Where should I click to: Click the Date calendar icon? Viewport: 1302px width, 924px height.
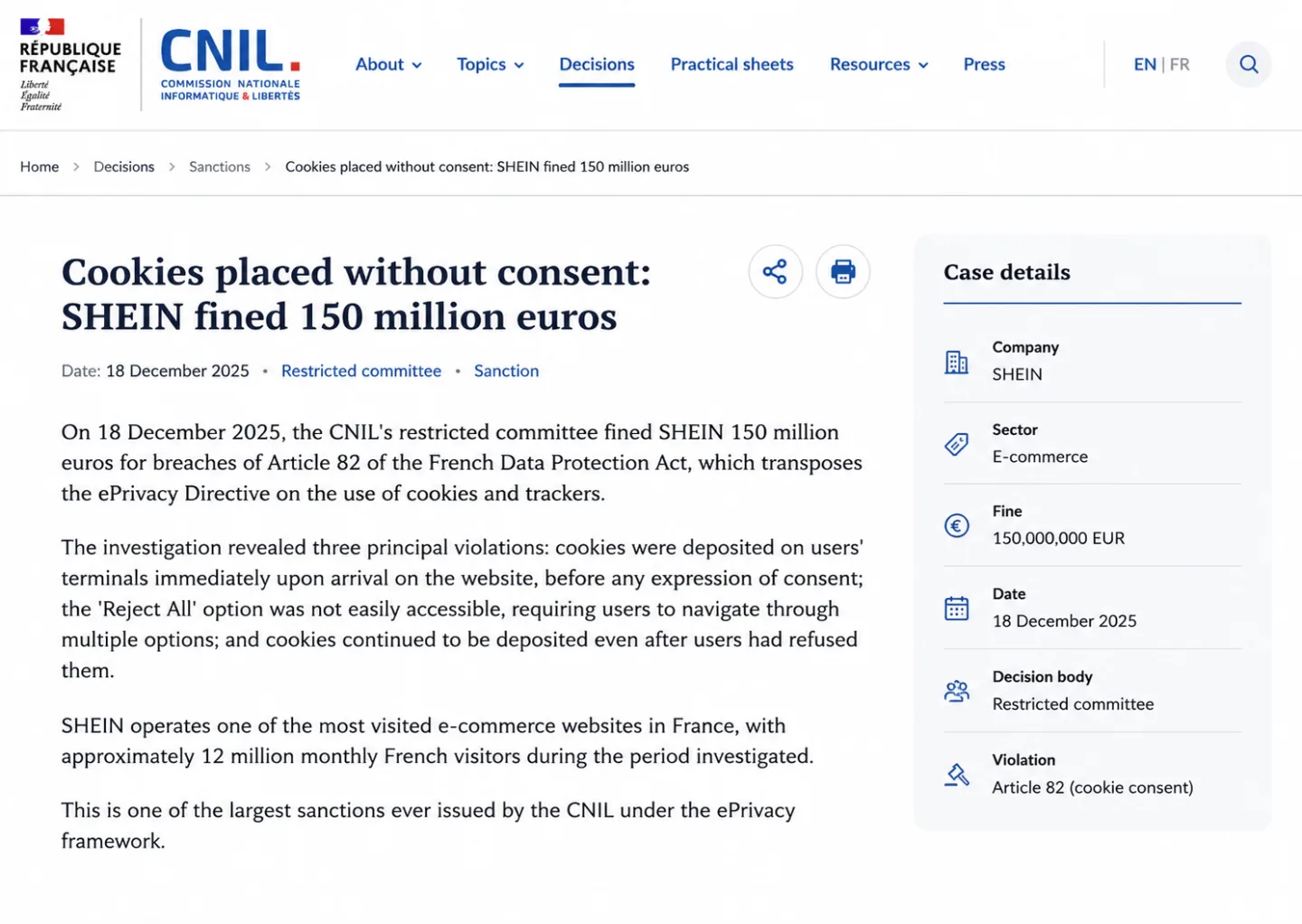957,608
